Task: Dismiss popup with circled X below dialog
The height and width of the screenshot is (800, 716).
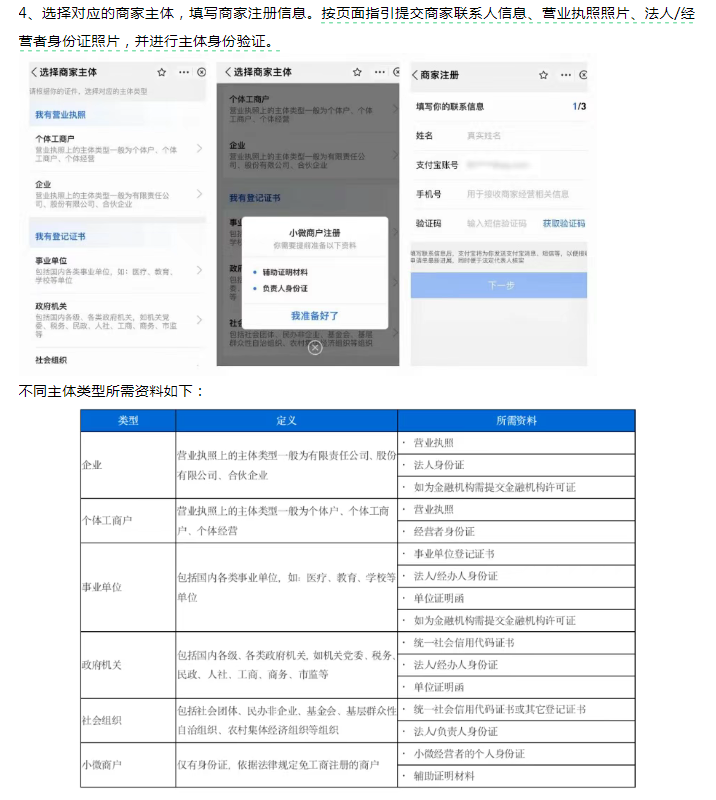Action: pyautogui.click(x=314, y=347)
